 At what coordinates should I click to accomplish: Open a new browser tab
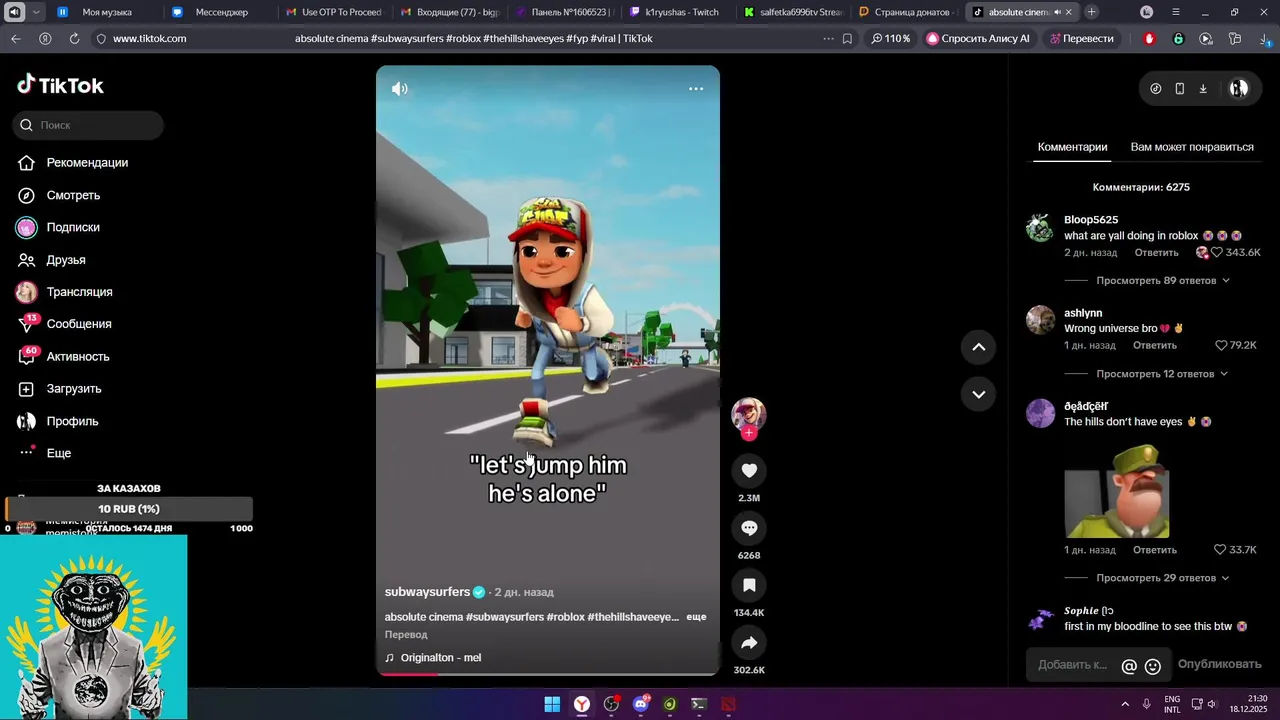tap(1091, 12)
